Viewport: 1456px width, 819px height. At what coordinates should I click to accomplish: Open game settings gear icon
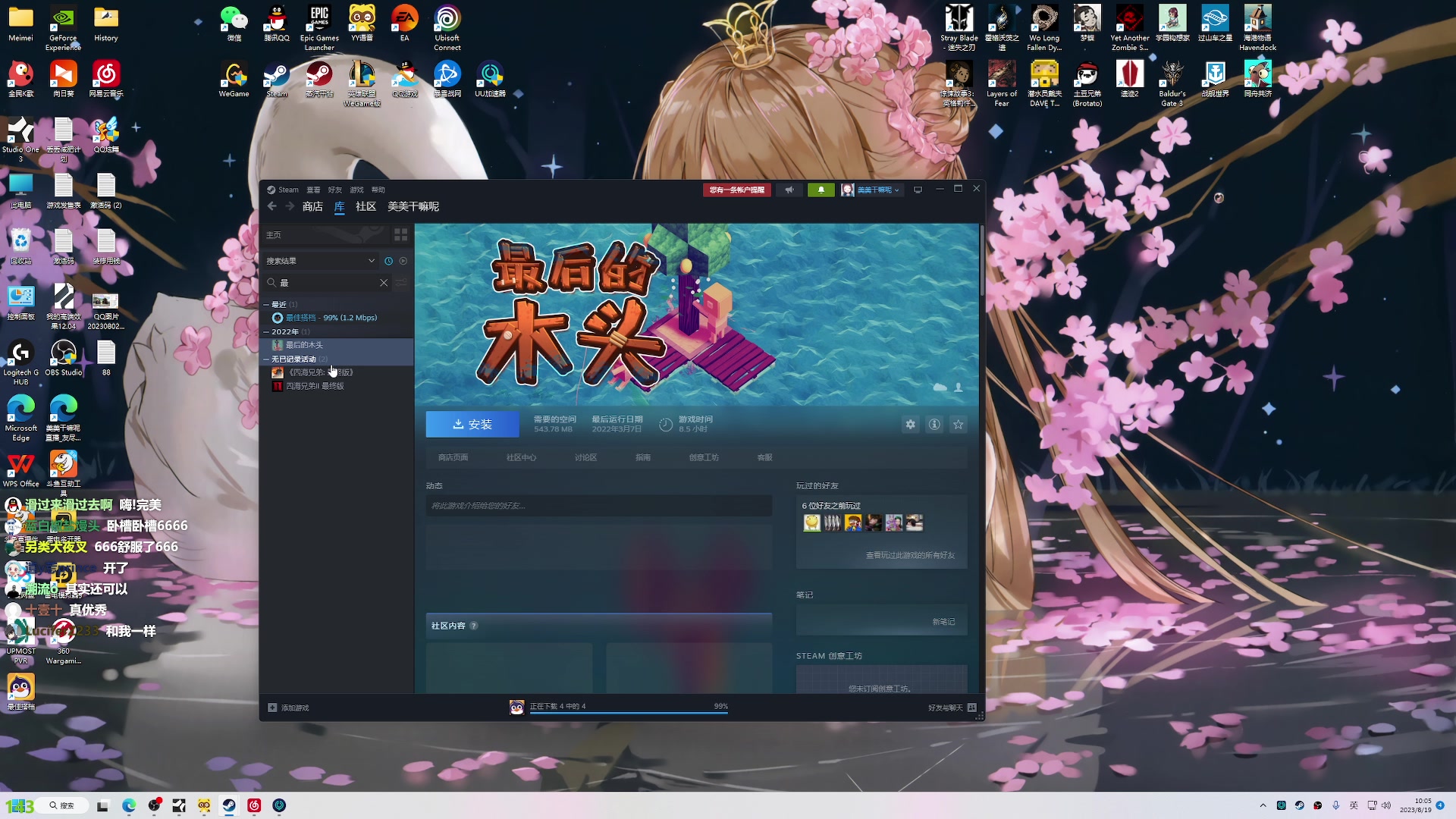tap(911, 425)
